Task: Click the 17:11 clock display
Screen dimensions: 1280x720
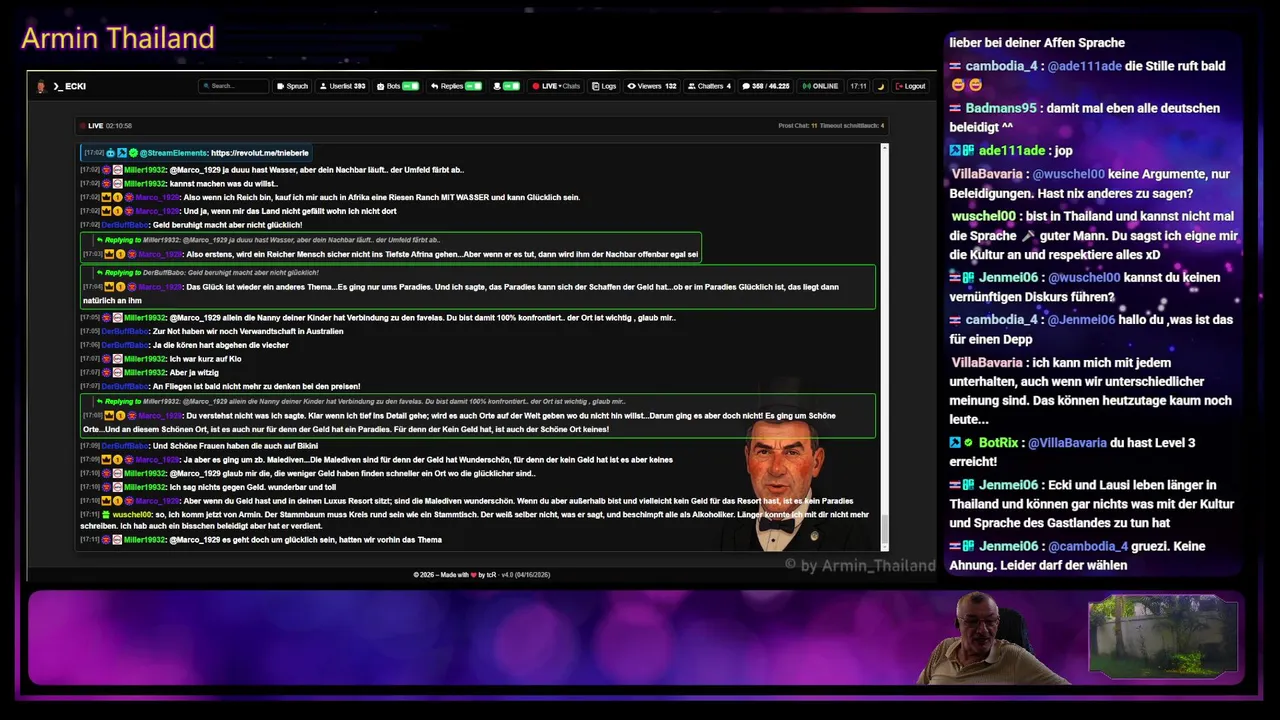Action: [858, 86]
